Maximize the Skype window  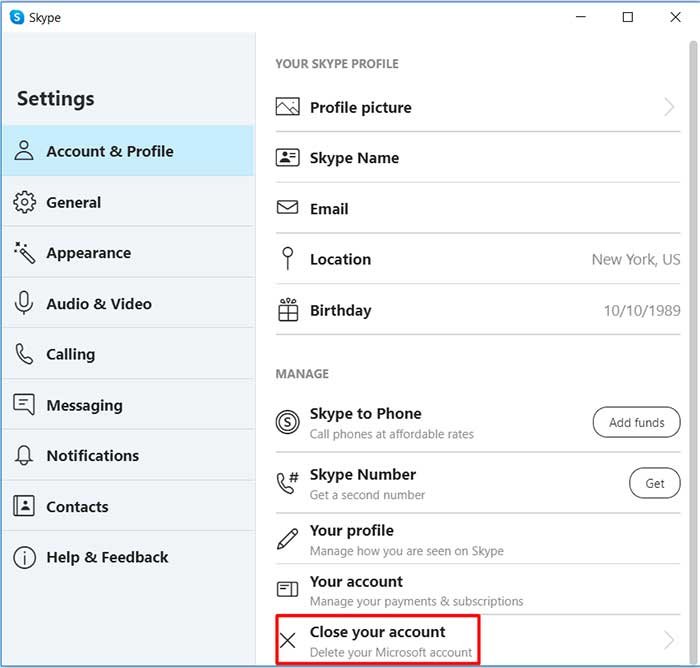[628, 17]
